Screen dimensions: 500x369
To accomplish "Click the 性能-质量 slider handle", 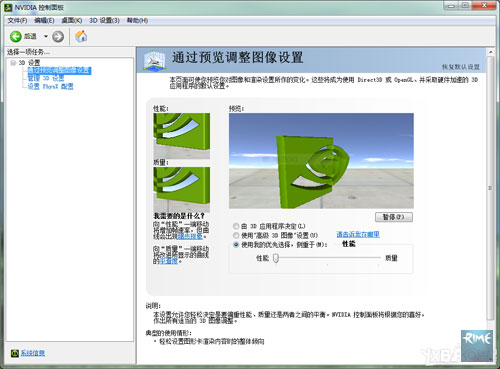I will click(276, 258).
